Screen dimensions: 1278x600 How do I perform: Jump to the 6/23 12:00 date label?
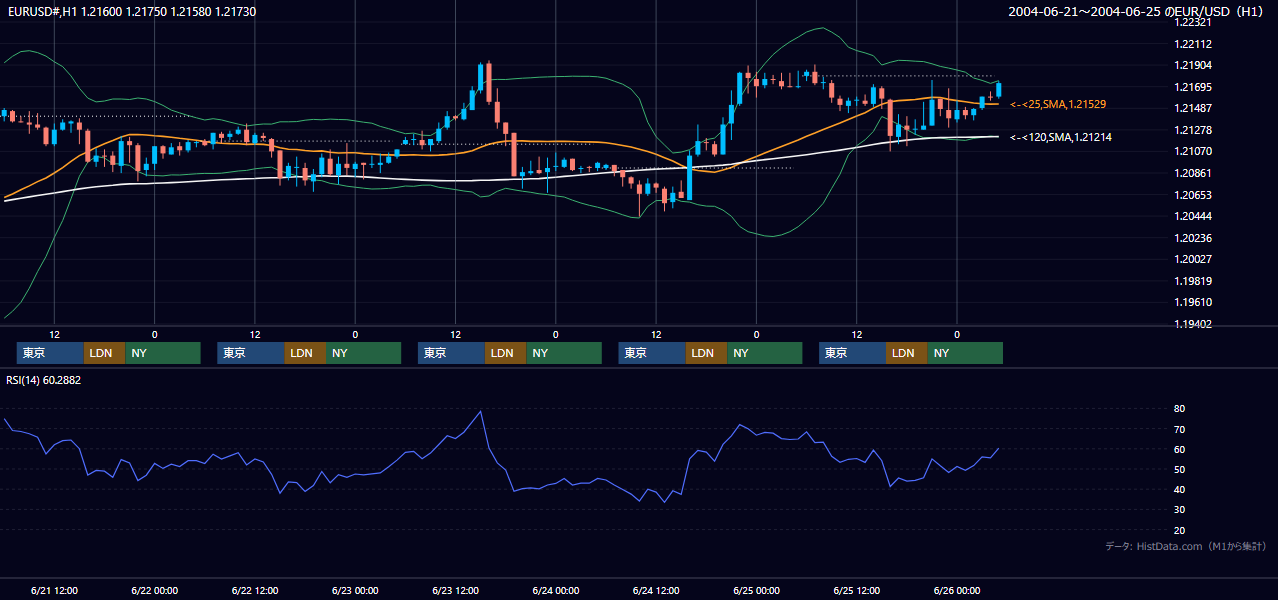[455, 590]
